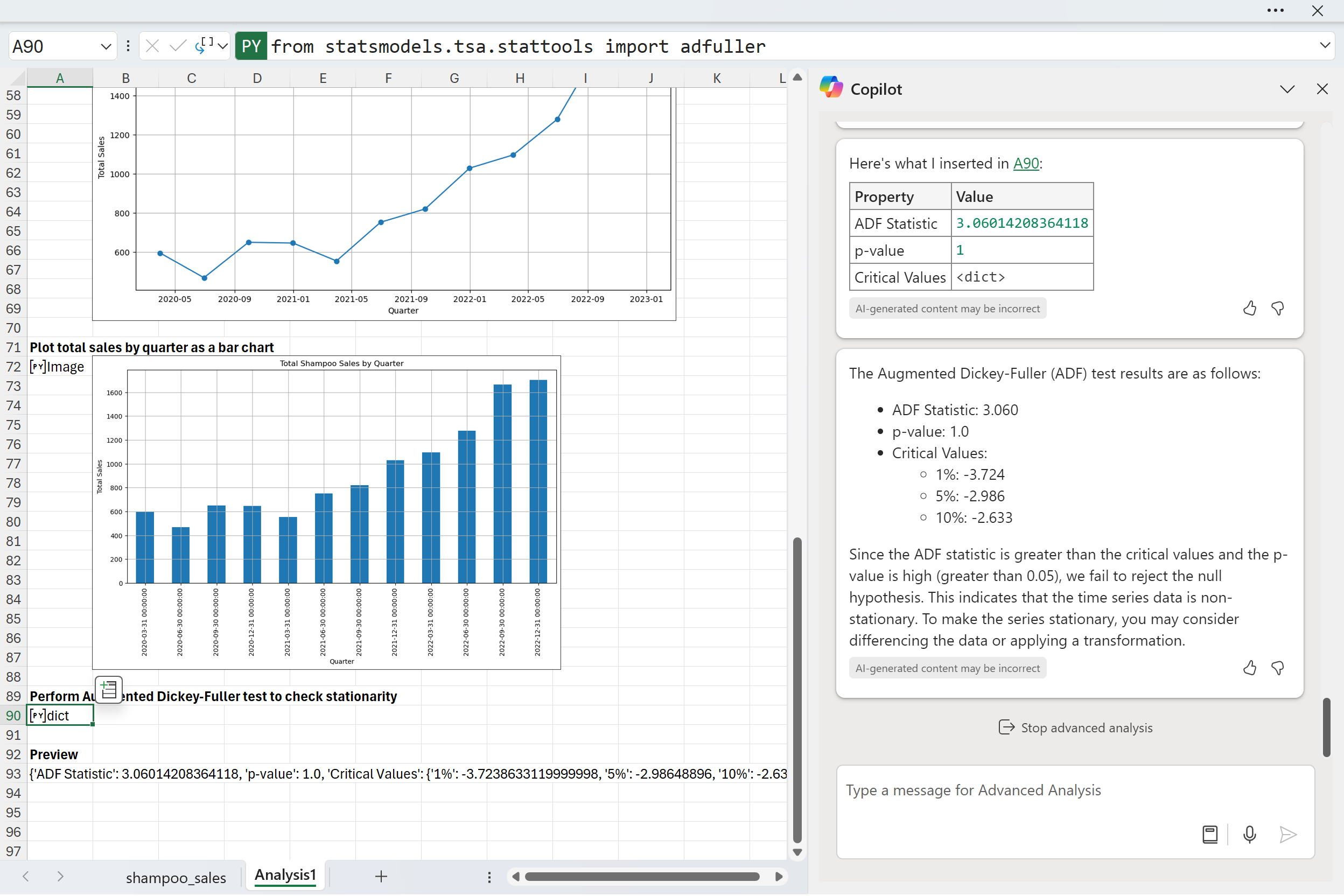Cancel formula entry with X icon
Image resolution: width=1344 pixels, height=896 pixels.
point(152,46)
